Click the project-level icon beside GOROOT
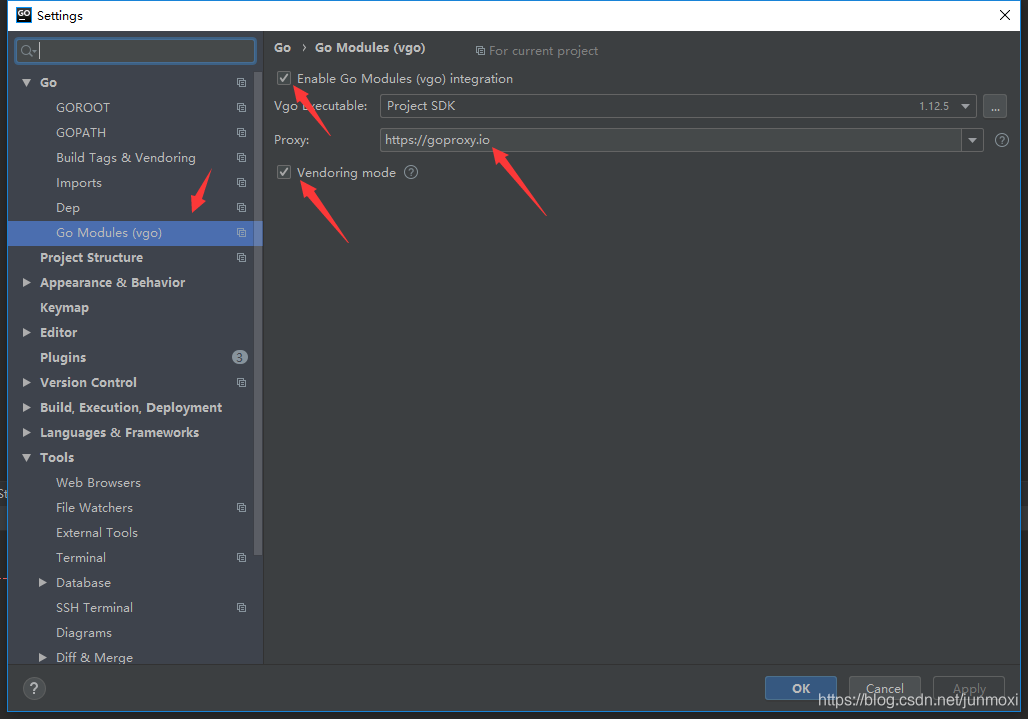Viewport: 1028px width, 719px height. 241,107
